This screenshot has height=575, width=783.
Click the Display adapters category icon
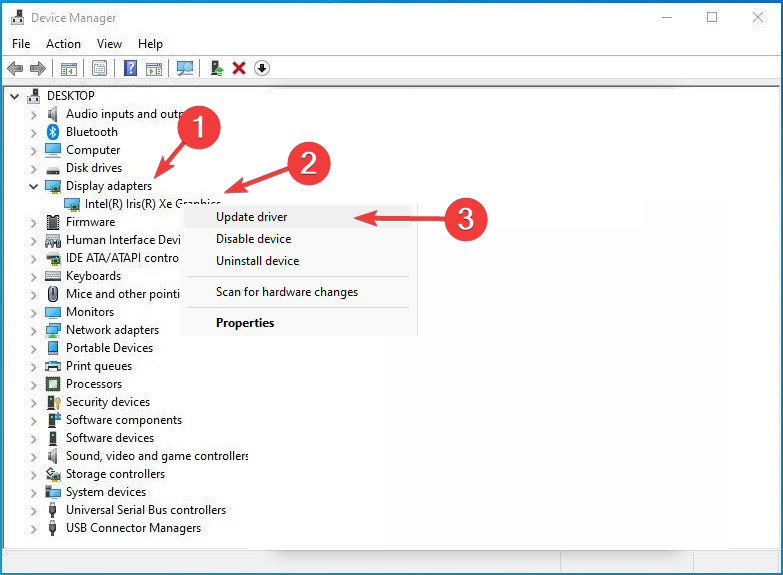[x=53, y=186]
